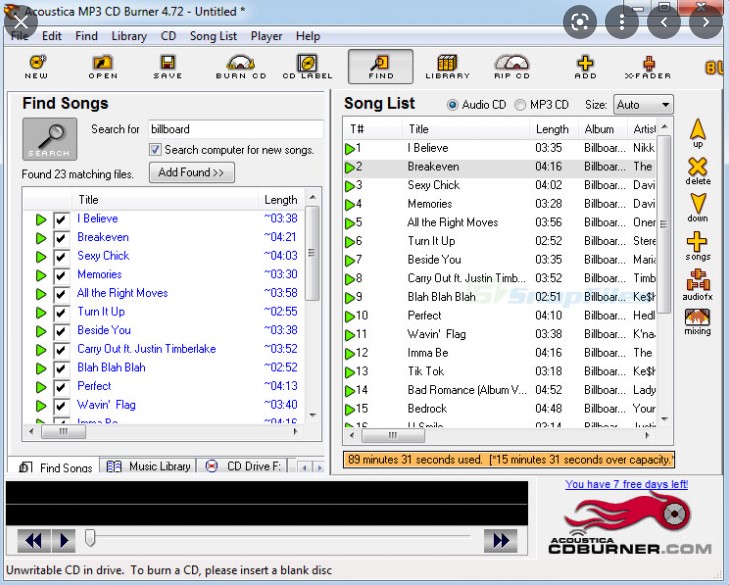This screenshot has width=729, height=585.
Task: Sort Song List by the Album column header
Action: click(603, 129)
